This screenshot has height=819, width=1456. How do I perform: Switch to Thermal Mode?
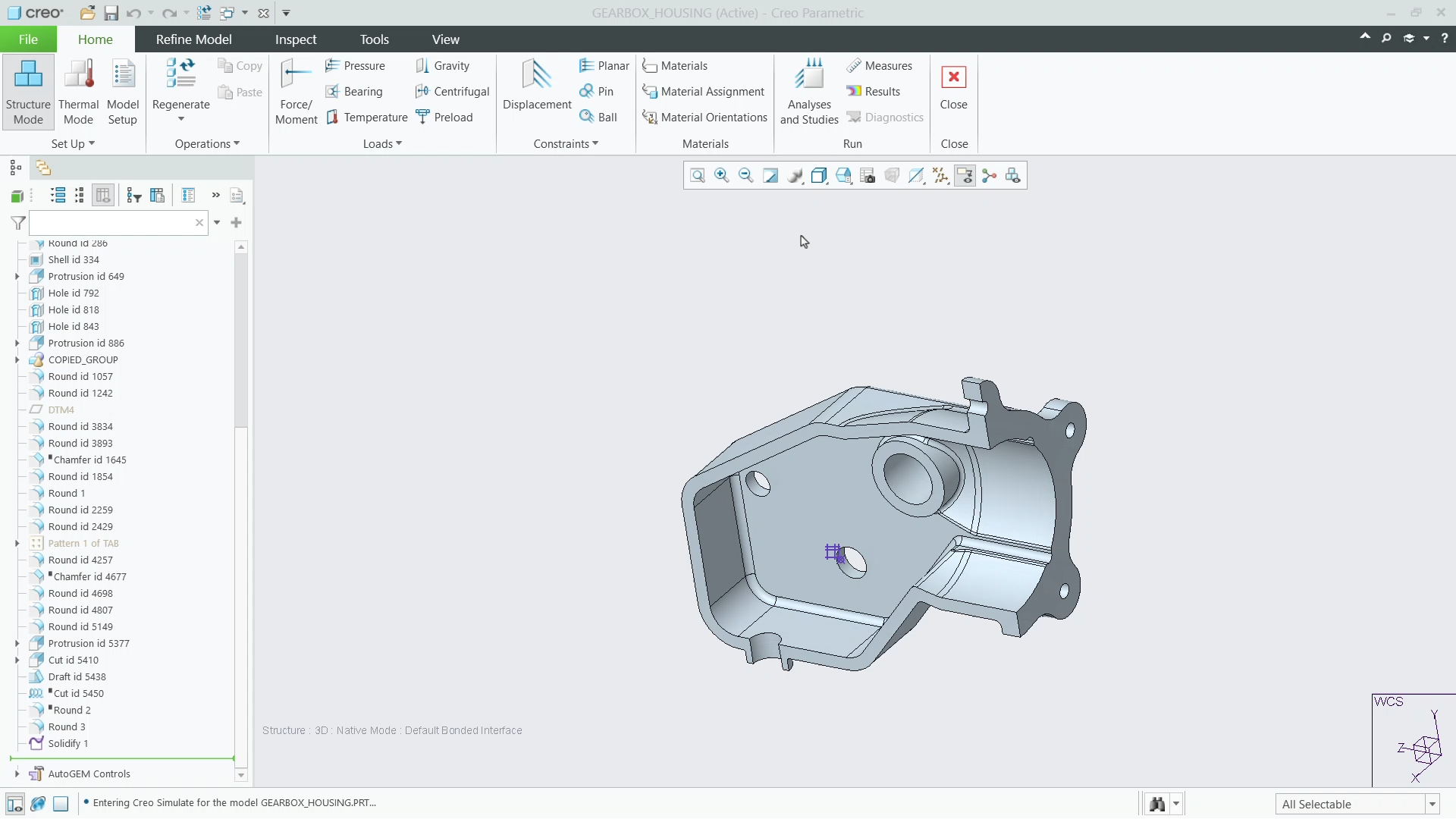tap(79, 93)
